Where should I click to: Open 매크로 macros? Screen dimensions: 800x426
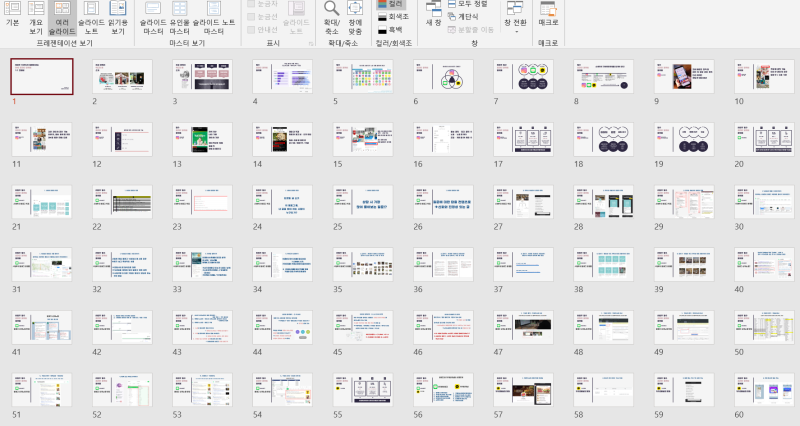click(548, 15)
